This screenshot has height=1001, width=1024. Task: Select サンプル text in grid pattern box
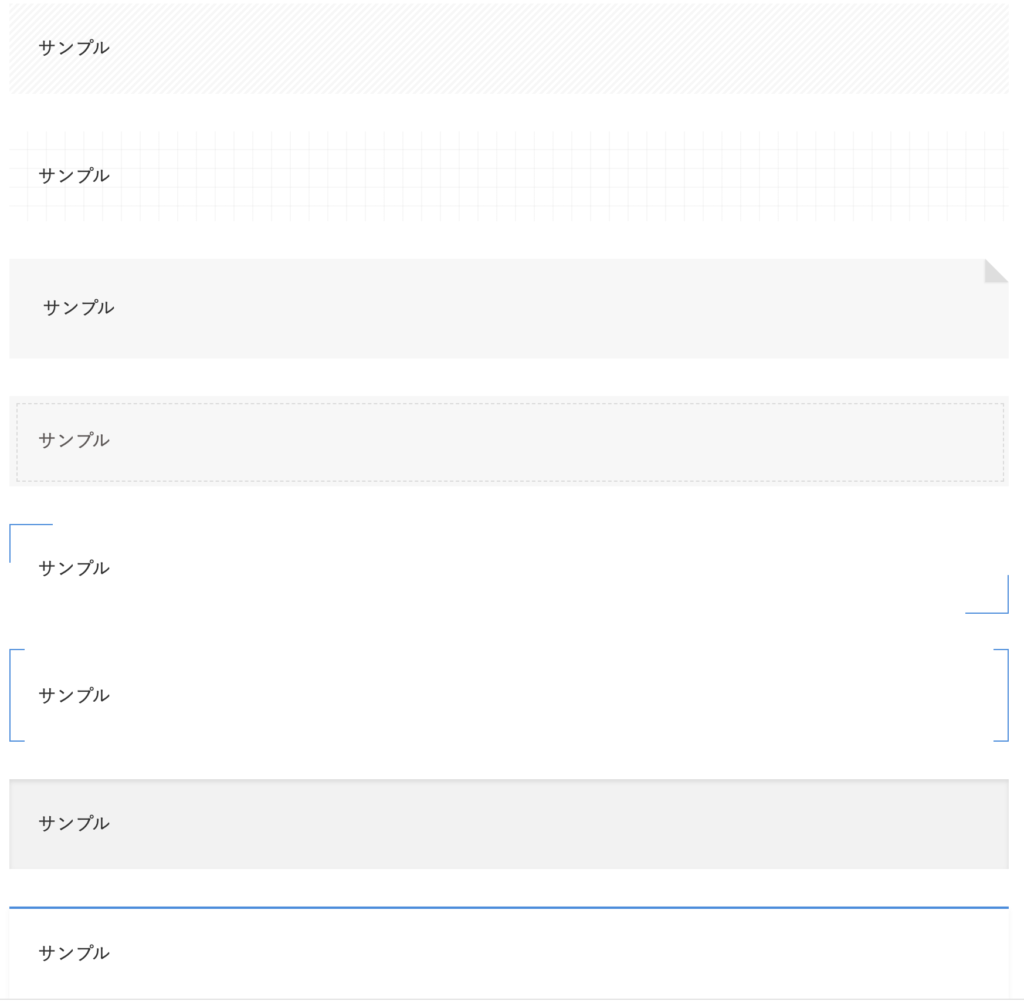pyautogui.click(x=74, y=176)
